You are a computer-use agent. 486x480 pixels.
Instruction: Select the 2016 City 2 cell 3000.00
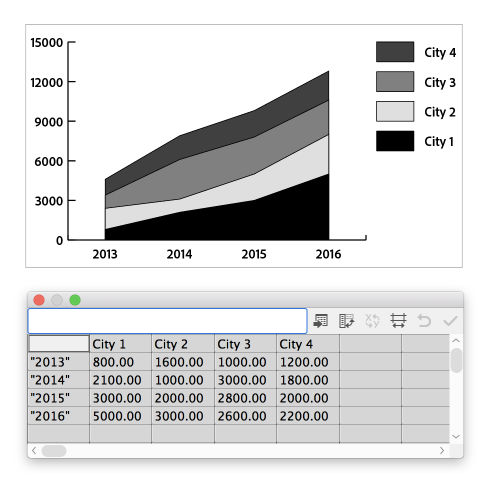click(183, 416)
